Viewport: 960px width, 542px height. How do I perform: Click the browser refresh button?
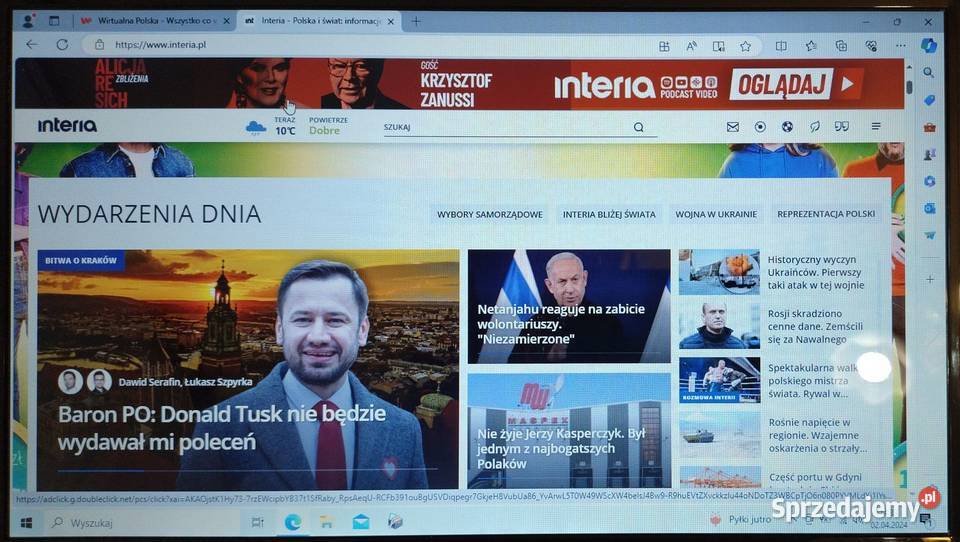tap(62, 45)
